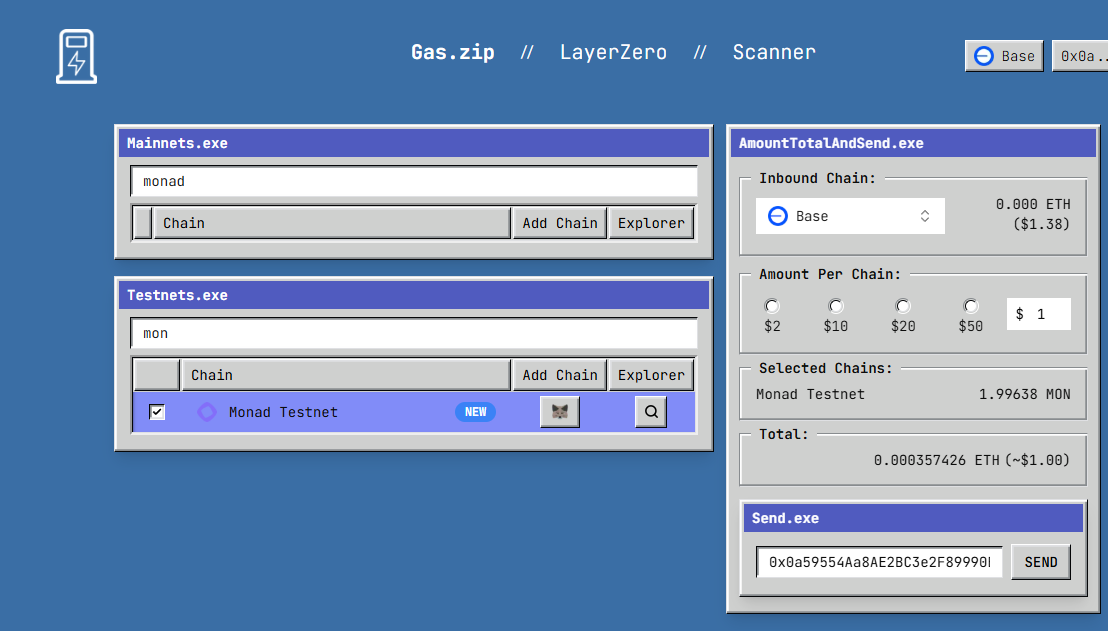Viewport: 1108px width, 631px height.
Task: Click the up-down arrows on Inbound Chain selector
Action: coord(924,216)
